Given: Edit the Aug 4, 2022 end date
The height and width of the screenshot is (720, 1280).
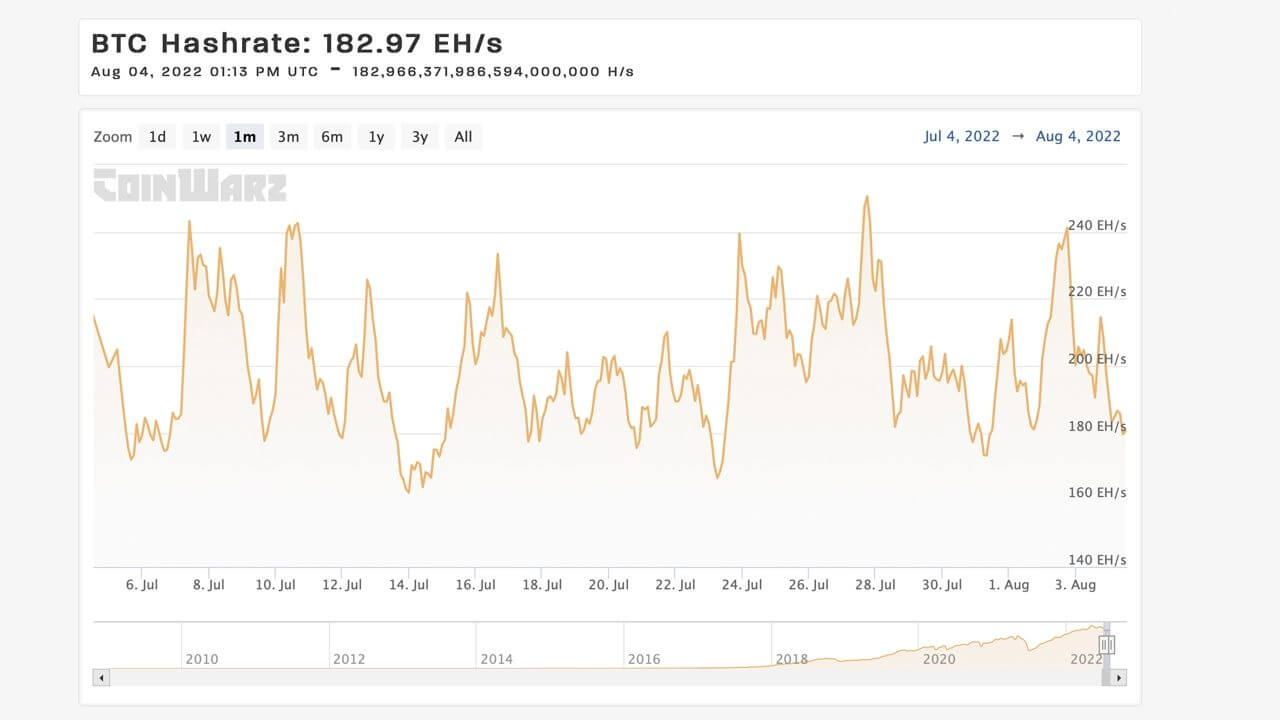Looking at the screenshot, I should 1078,137.
